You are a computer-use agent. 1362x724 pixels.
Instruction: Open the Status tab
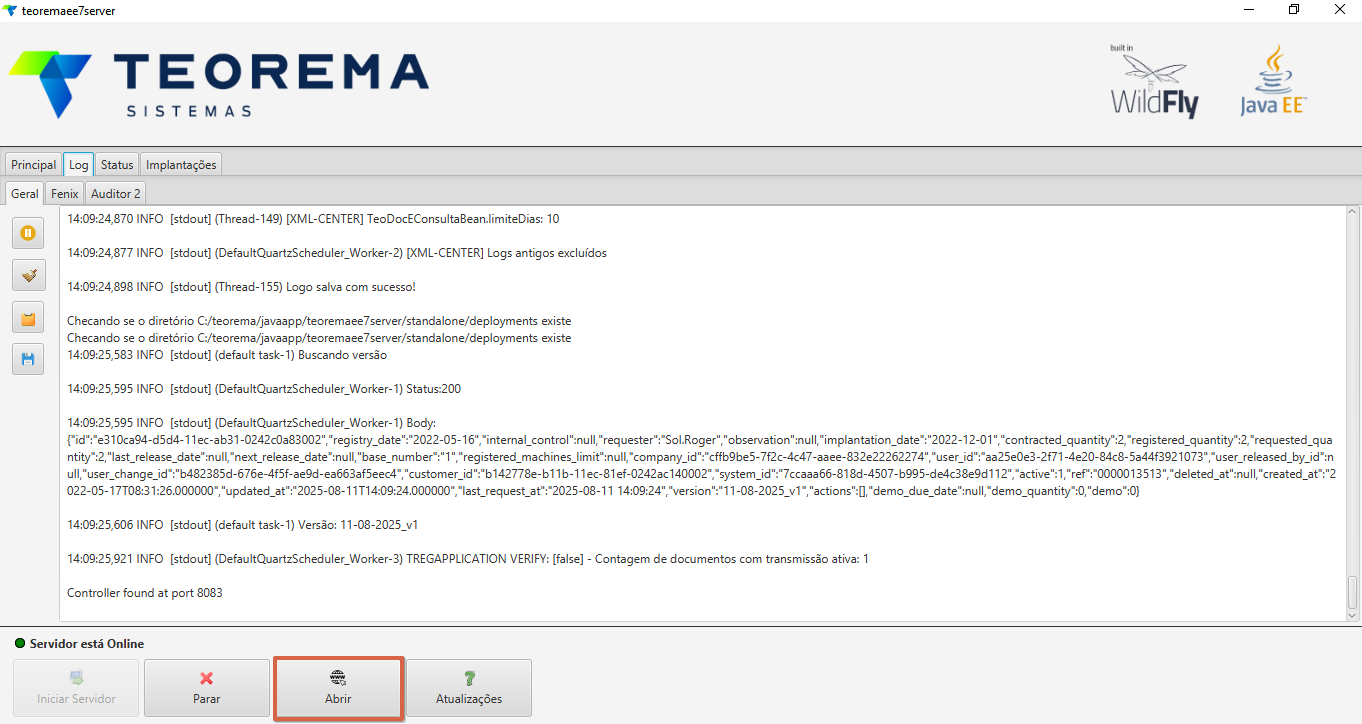point(117,164)
